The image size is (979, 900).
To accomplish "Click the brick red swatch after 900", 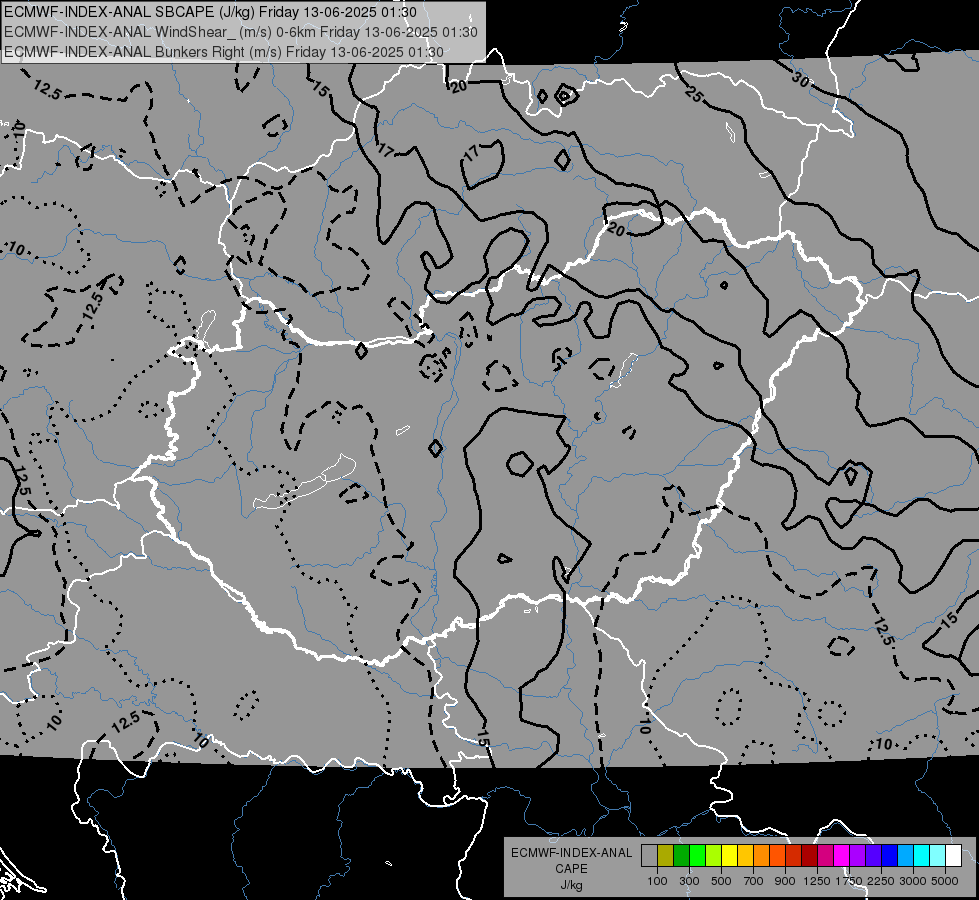I will [x=794, y=856].
